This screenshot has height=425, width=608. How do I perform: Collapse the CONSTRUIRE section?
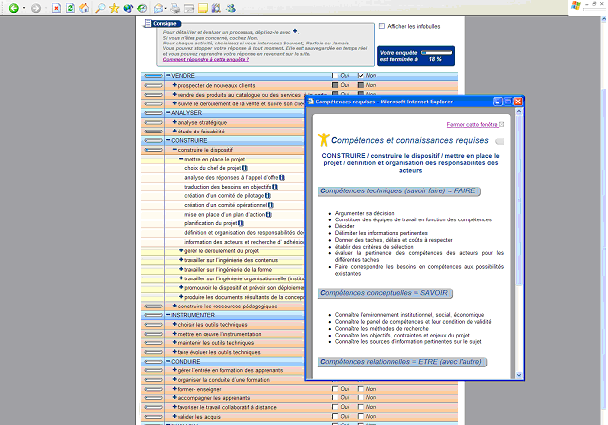(166, 140)
